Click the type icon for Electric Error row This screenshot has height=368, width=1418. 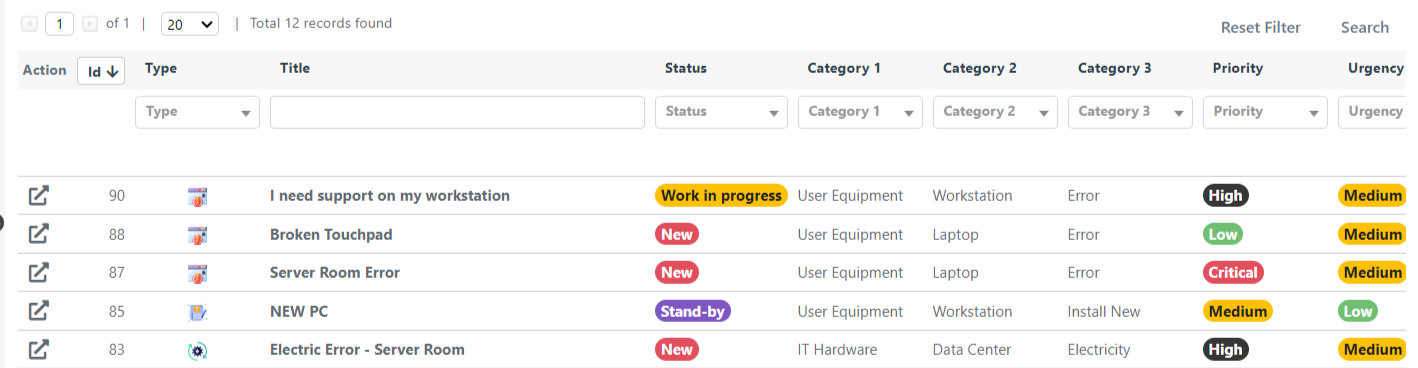[x=198, y=350]
